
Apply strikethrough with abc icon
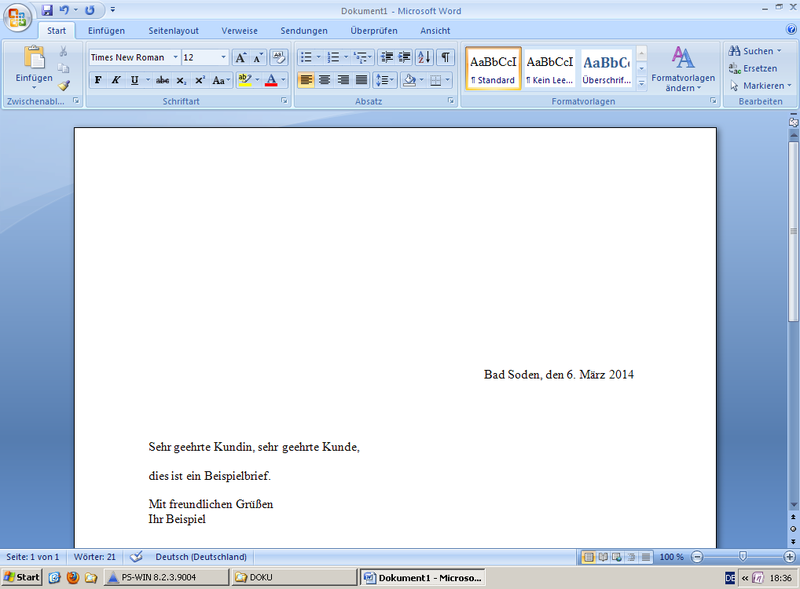coord(162,80)
